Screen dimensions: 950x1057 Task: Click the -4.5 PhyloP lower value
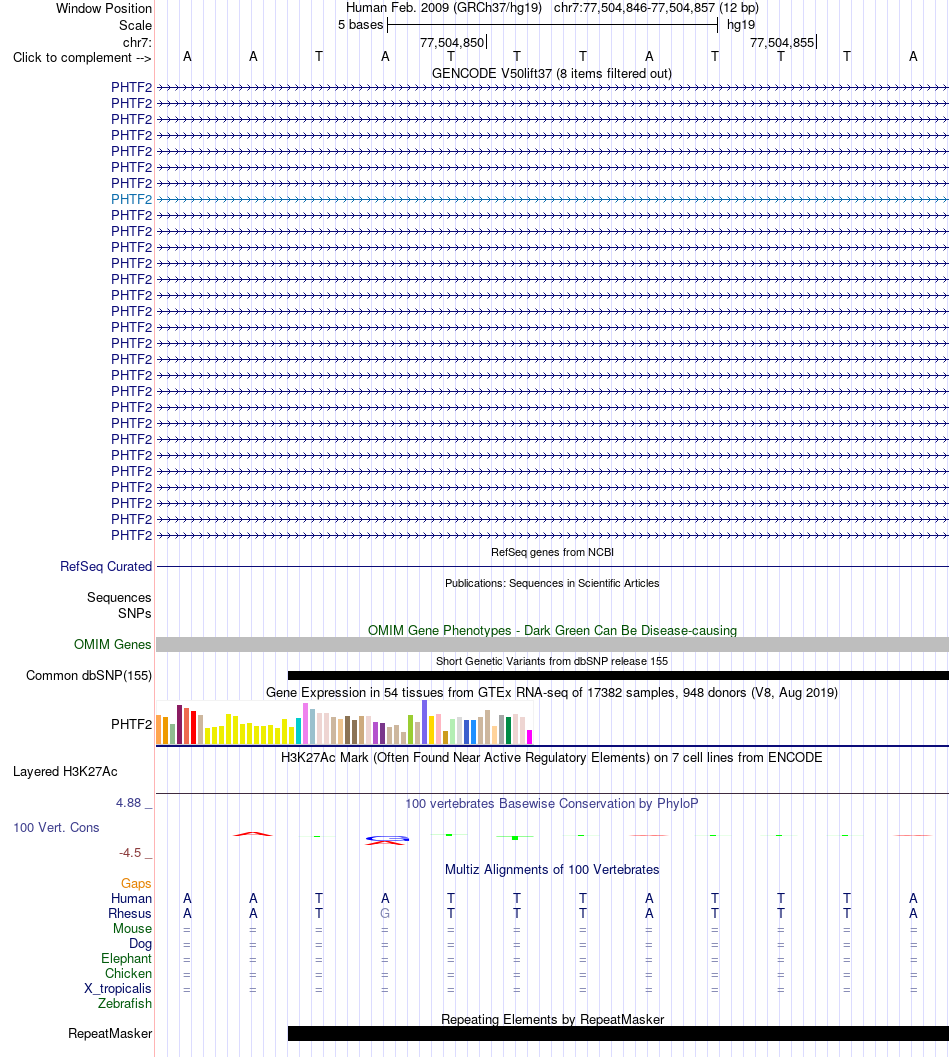[x=130, y=853]
